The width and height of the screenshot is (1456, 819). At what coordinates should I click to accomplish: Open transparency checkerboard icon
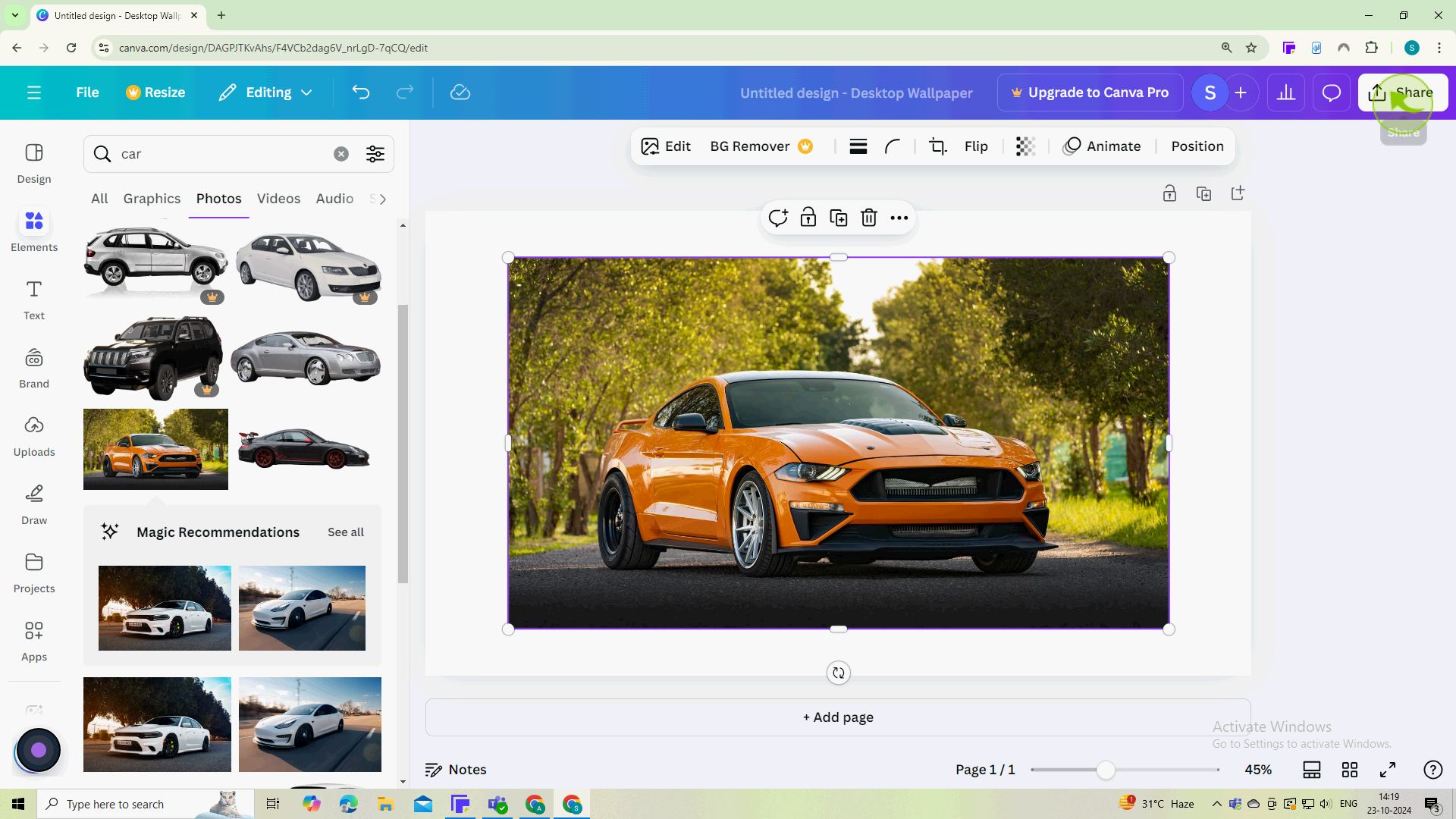(x=1025, y=146)
